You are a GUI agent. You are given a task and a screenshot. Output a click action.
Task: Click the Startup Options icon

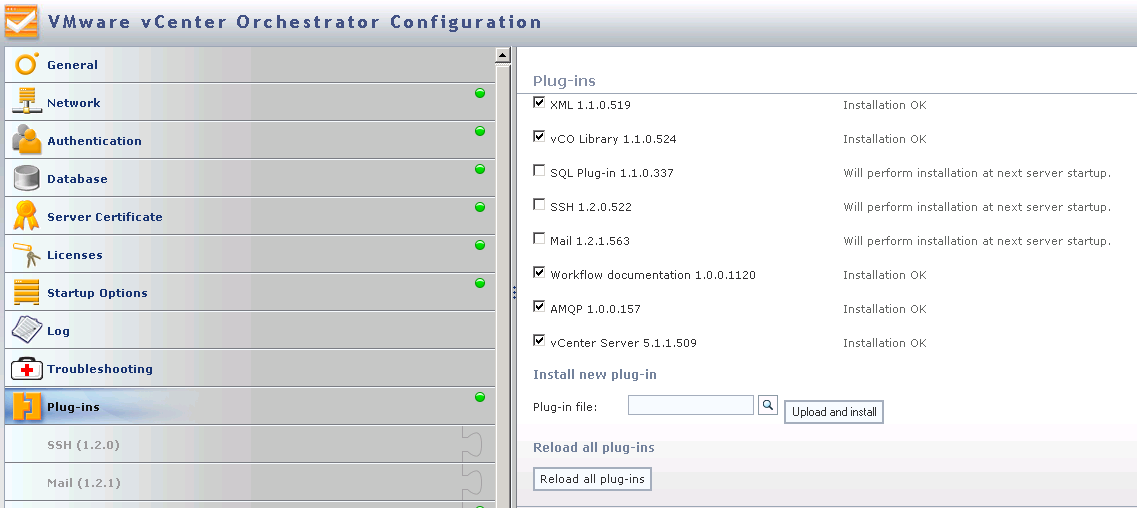(x=26, y=292)
